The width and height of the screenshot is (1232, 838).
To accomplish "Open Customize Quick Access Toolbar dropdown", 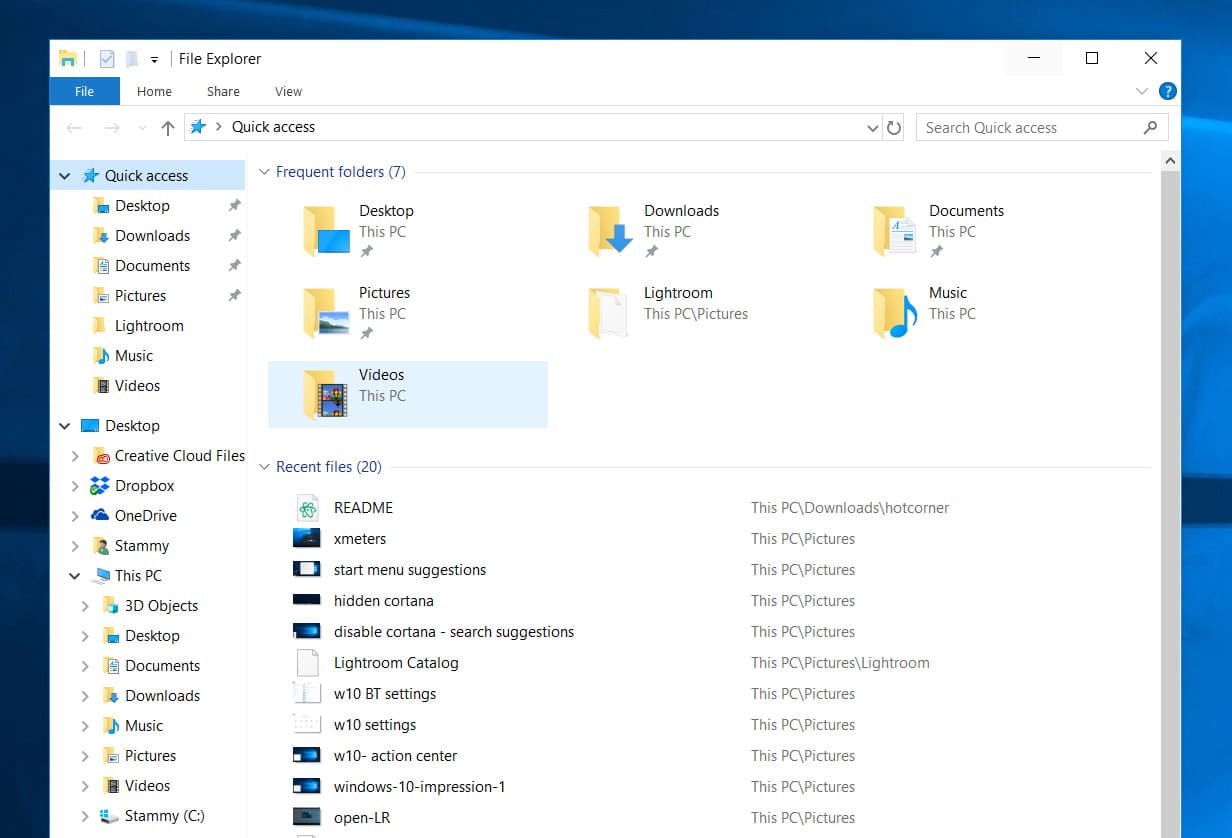I will [154, 60].
